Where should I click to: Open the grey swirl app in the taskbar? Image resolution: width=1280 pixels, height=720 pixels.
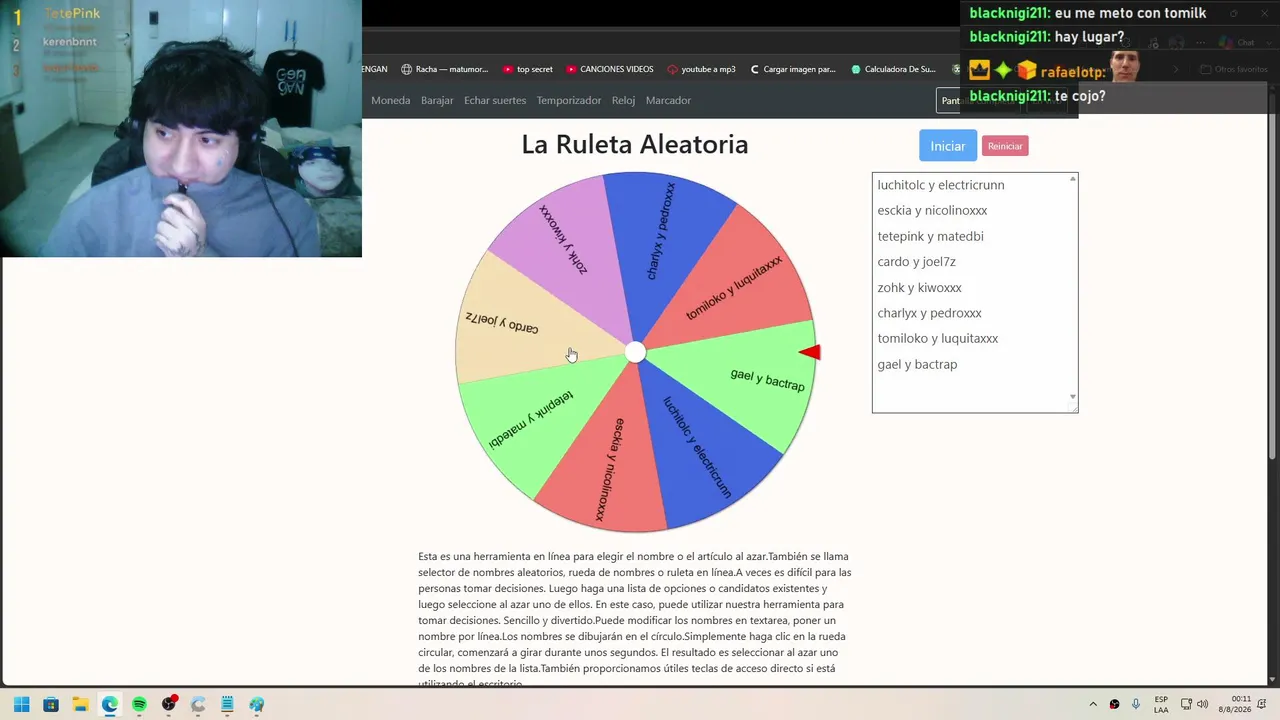point(198,705)
